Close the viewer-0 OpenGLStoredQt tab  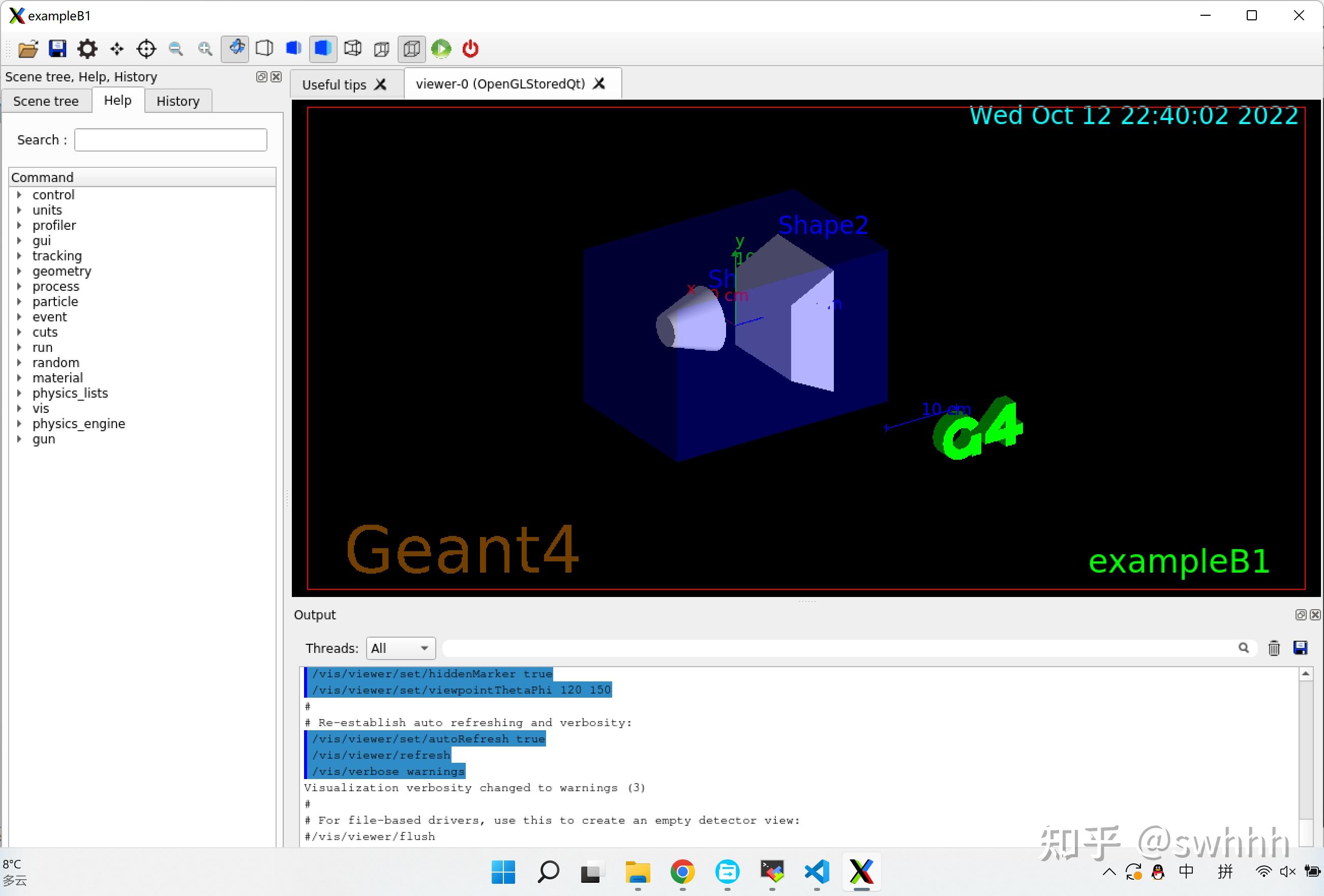(x=599, y=84)
